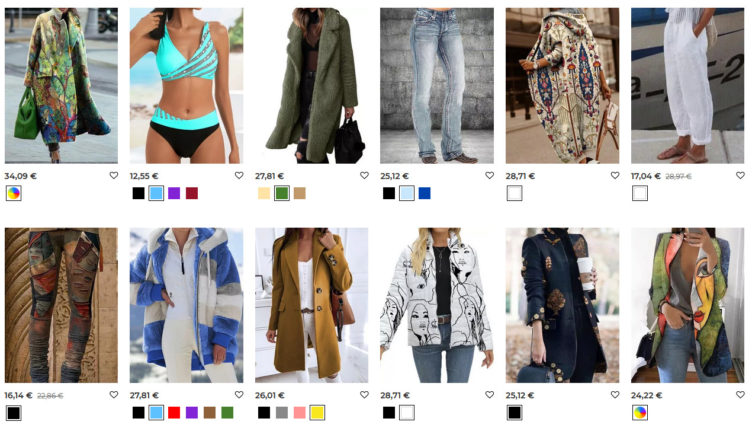Viewport: 752px width, 428px height.
Task: Open the navy embroidered blazer product image
Action: (562, 305)
